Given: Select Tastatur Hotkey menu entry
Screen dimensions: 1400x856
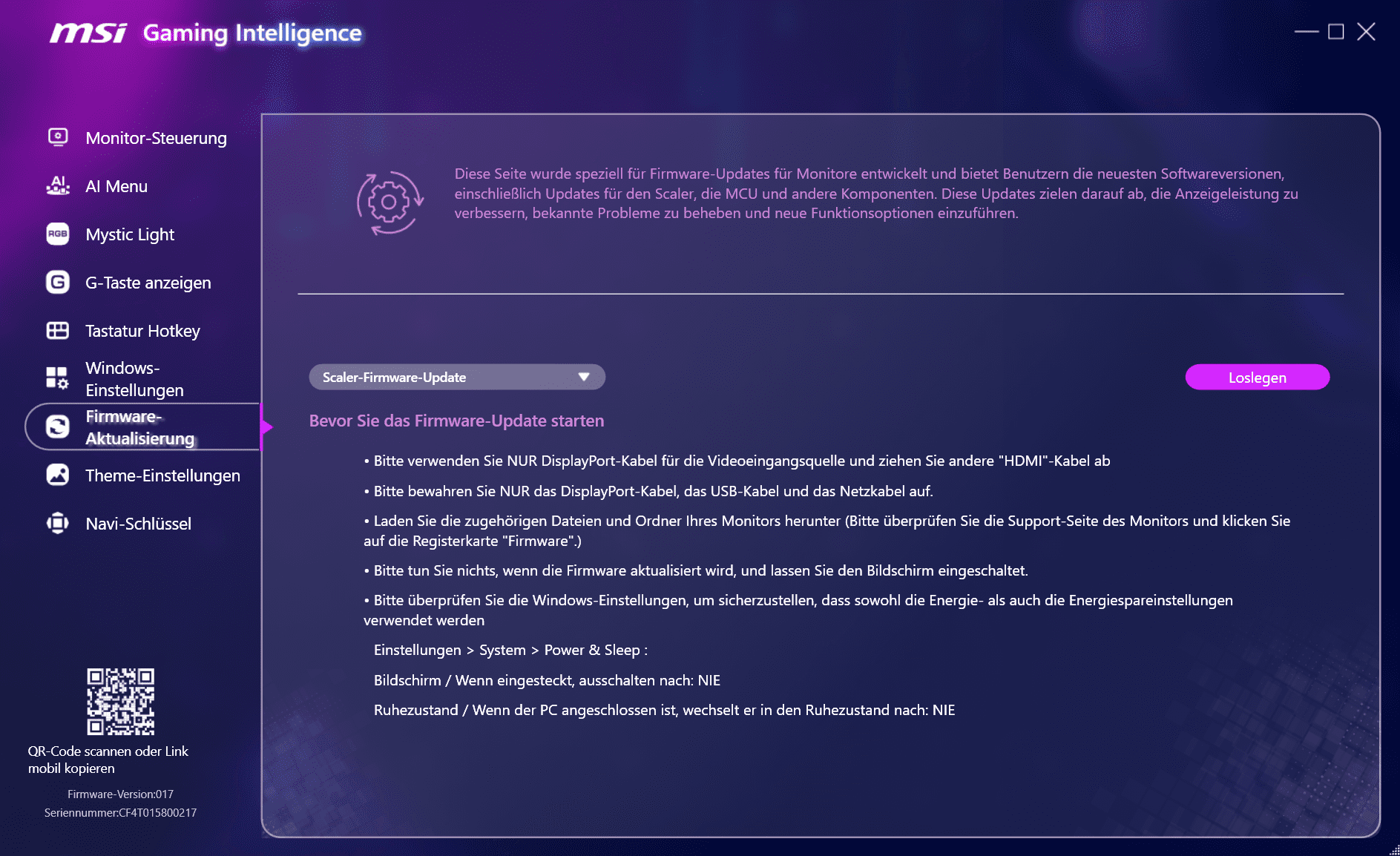Looking at the screenshot, I should click(x=142, y=331).
